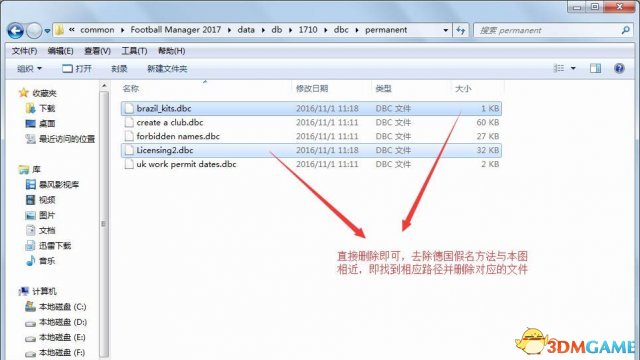The image size is (640, 360).
Task: Open address bar history dropdown
Action: point(445,30)
